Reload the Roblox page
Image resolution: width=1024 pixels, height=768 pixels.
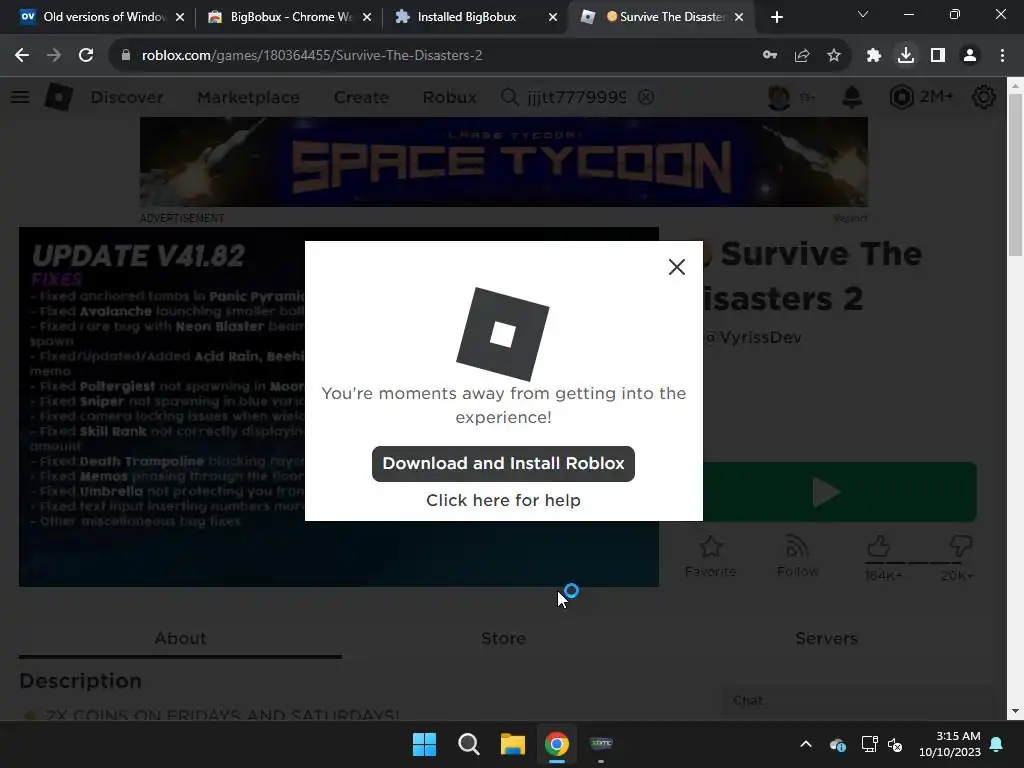pyautogui.click(x=86, y=56)
